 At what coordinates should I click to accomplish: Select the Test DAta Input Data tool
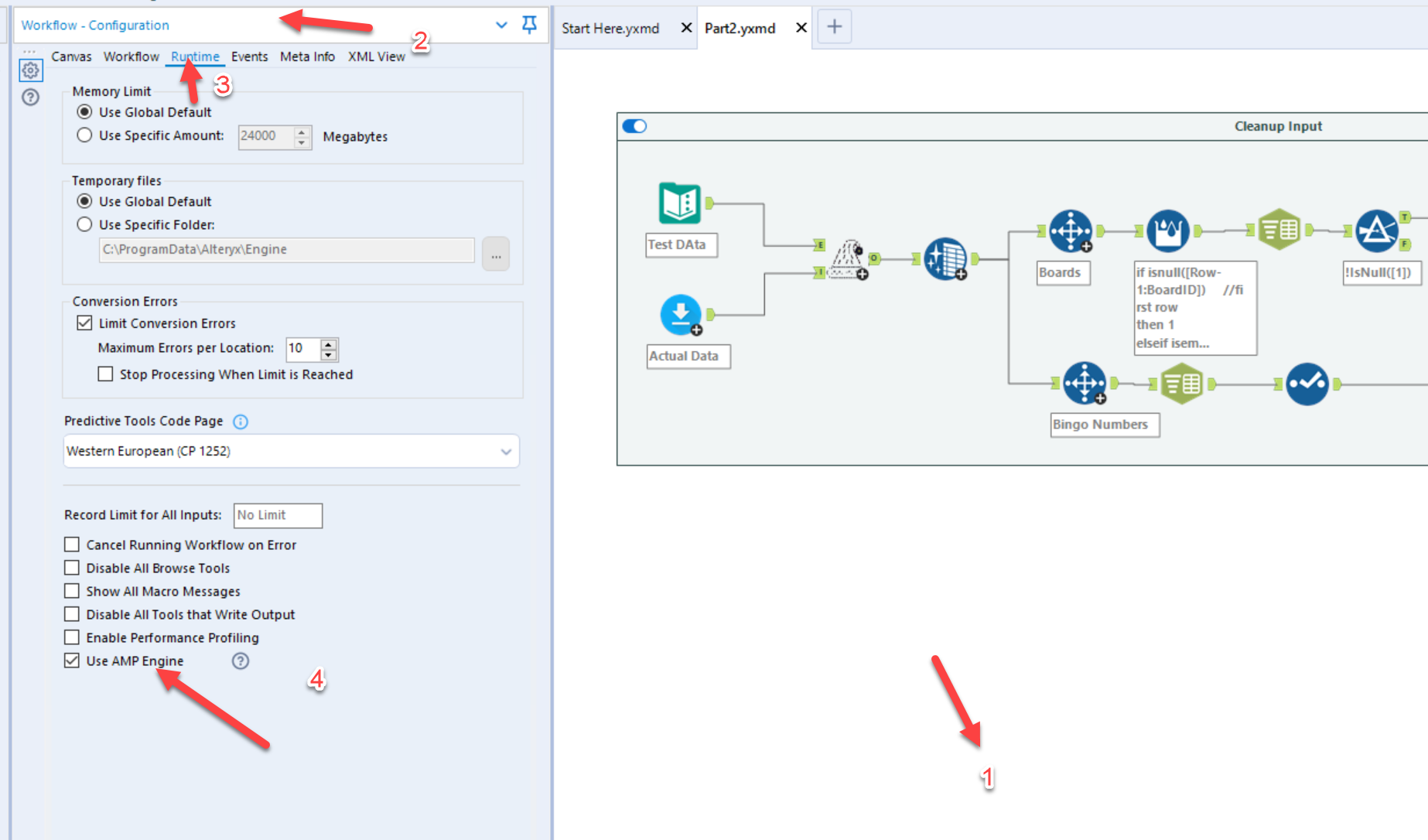[679, 203]
